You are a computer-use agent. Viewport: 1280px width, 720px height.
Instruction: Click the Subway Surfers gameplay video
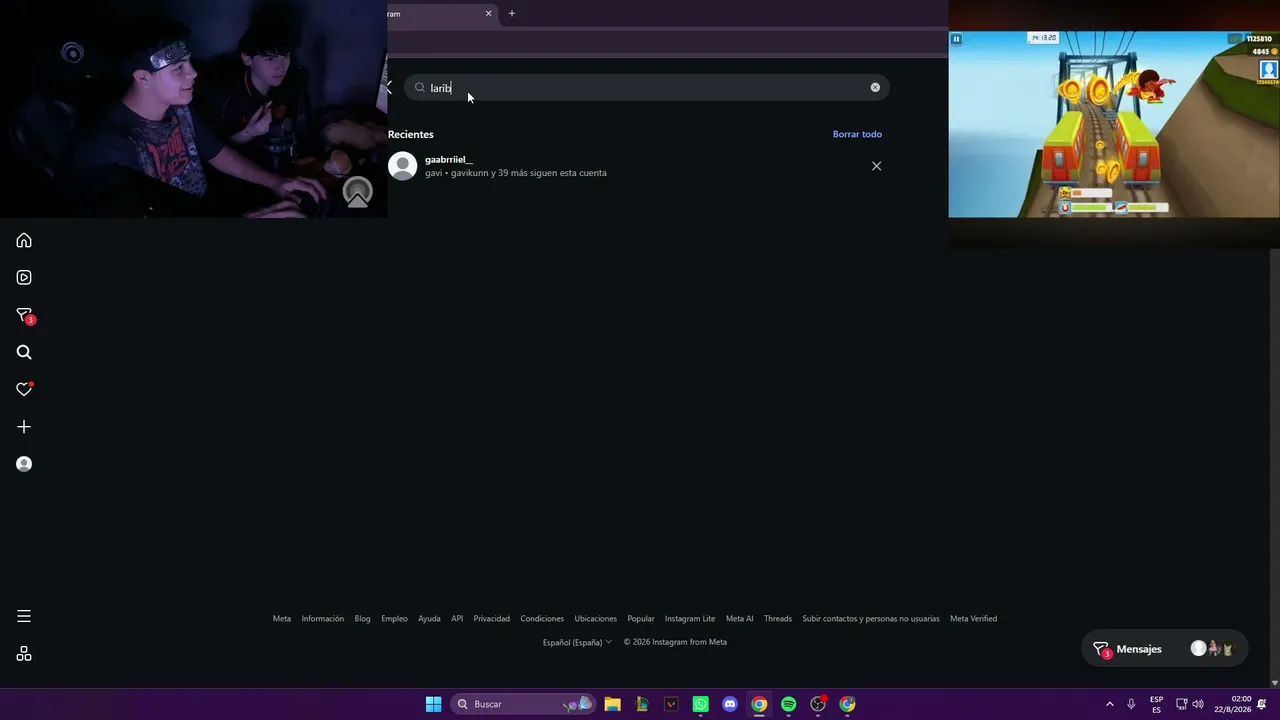(x=1114, y=124)
